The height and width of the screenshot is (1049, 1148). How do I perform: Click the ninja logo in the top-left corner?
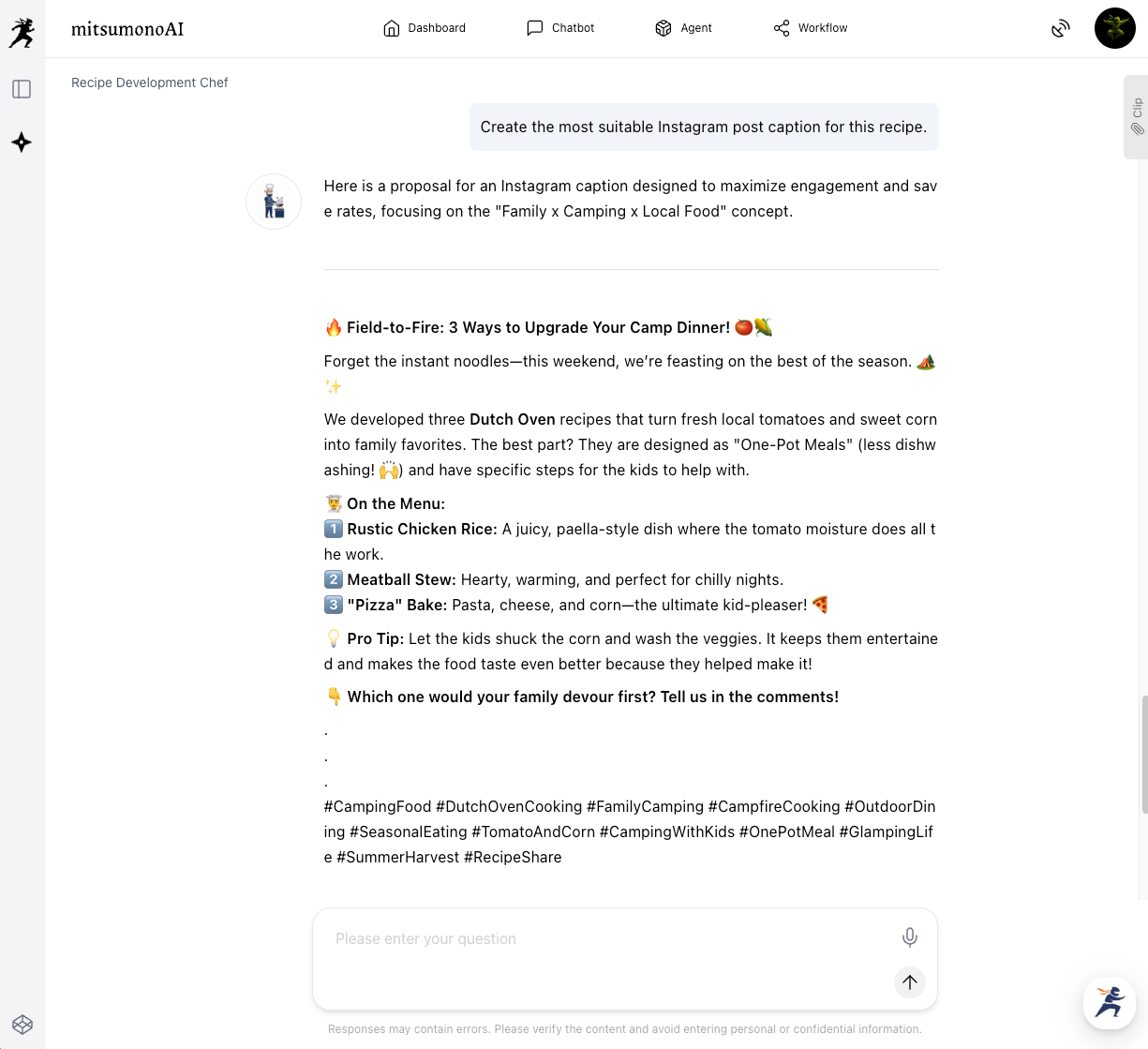coord(22,32)
